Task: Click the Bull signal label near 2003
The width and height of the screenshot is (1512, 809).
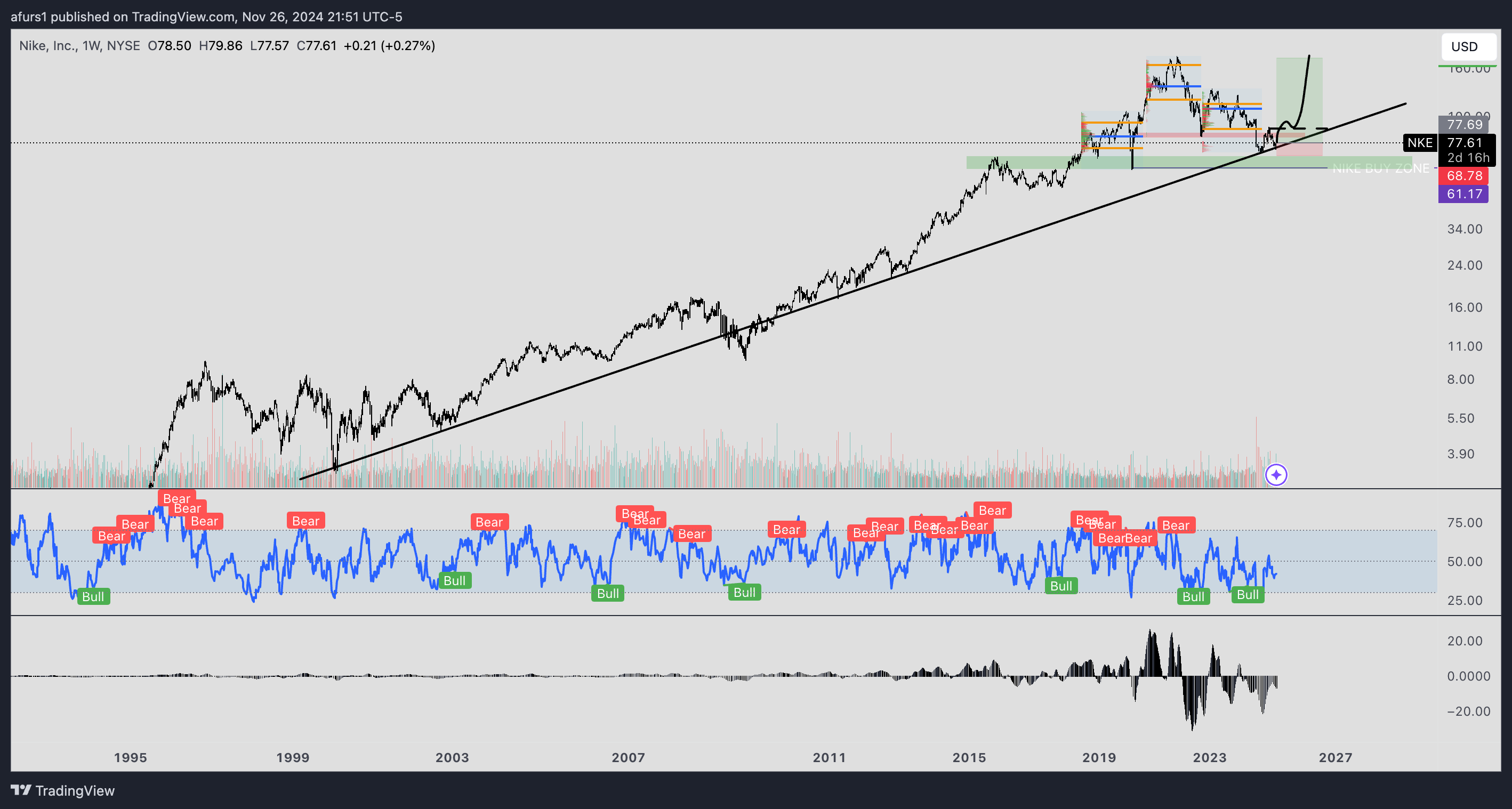Action: tap(454, 581)
